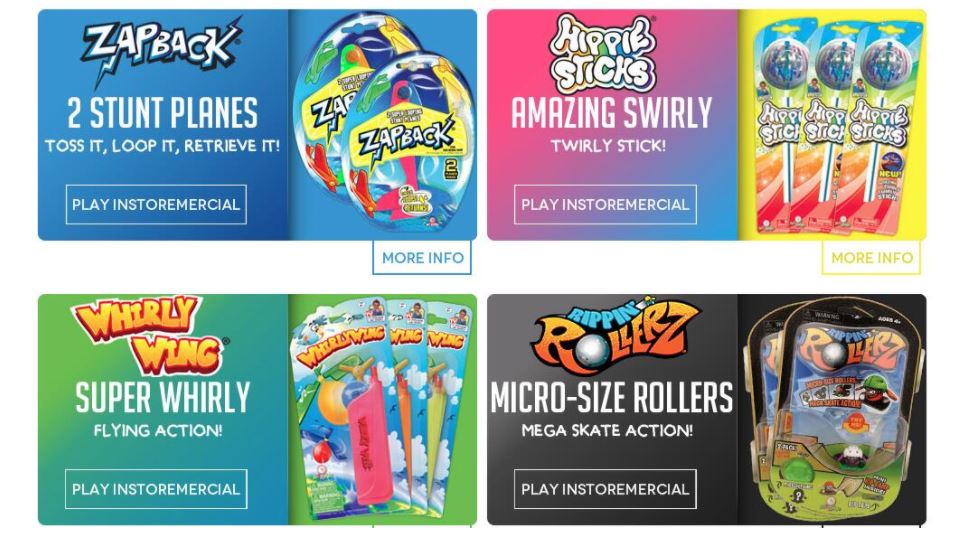This screenshot has height=538, width=958.
Task: Play the Hippie Sticks instoremercial
Action: coord(605,205)
